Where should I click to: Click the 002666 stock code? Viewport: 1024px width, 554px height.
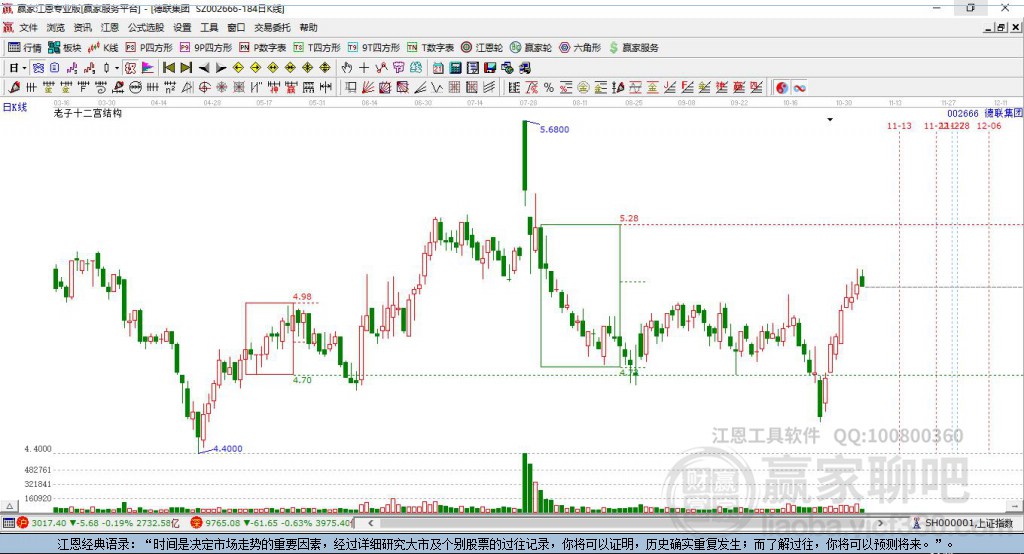click(963, 113)
